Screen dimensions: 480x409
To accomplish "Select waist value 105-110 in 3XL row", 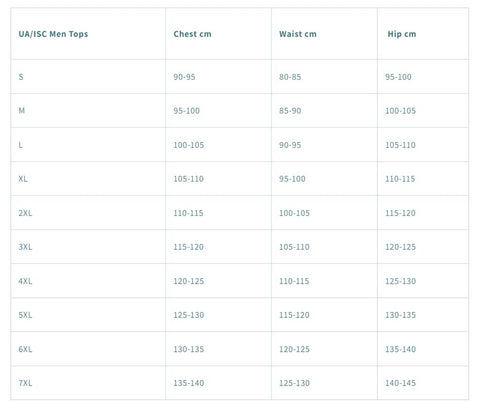I will coord(294,247).
